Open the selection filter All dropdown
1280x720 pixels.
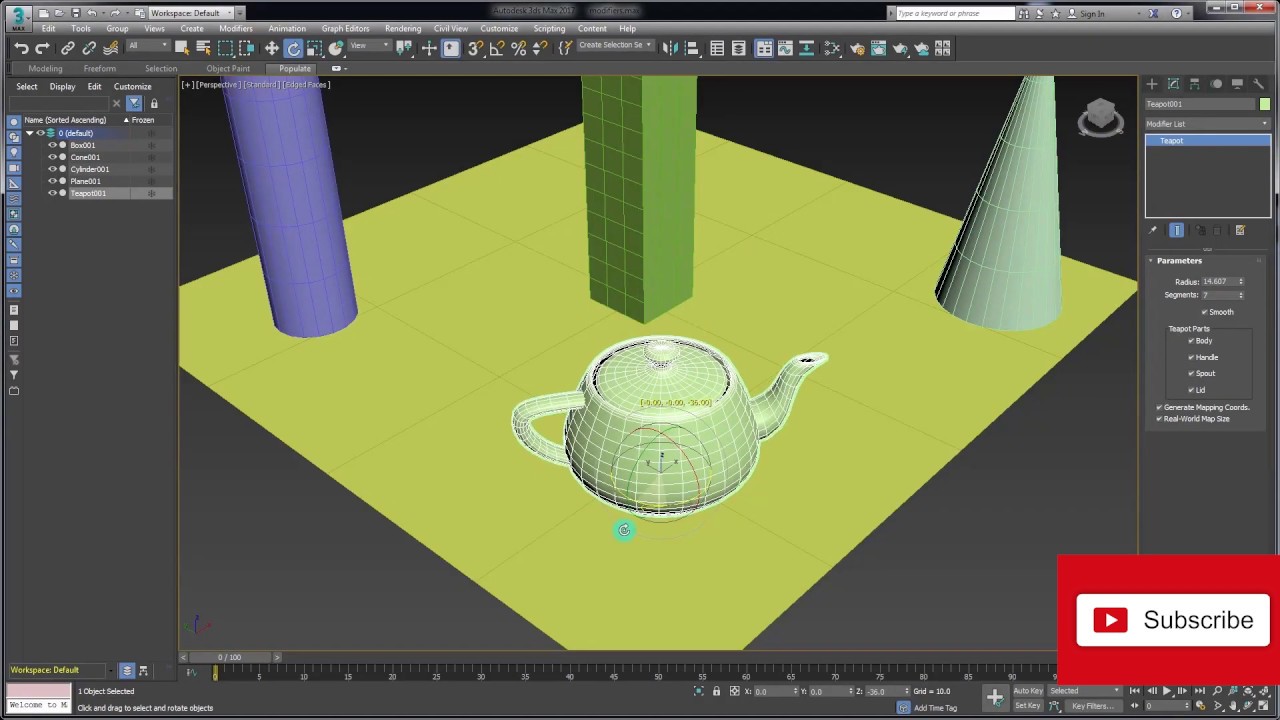(x=147, y=47)
